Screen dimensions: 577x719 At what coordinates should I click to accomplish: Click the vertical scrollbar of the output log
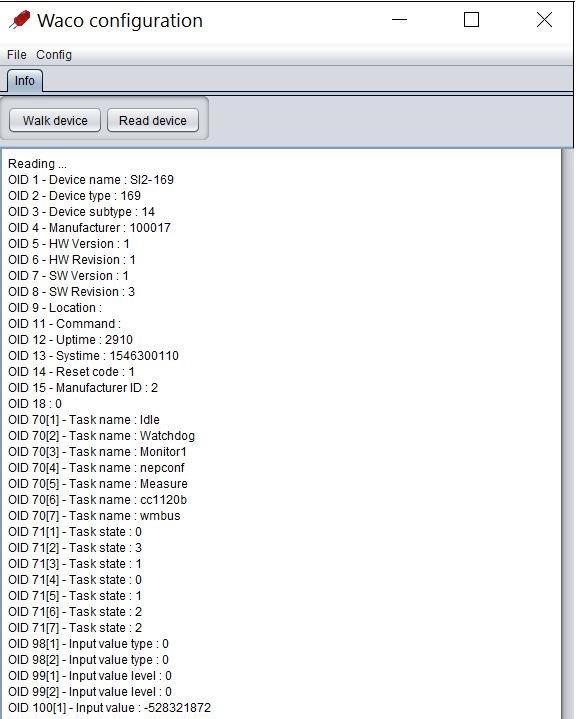tap(568, 433)
